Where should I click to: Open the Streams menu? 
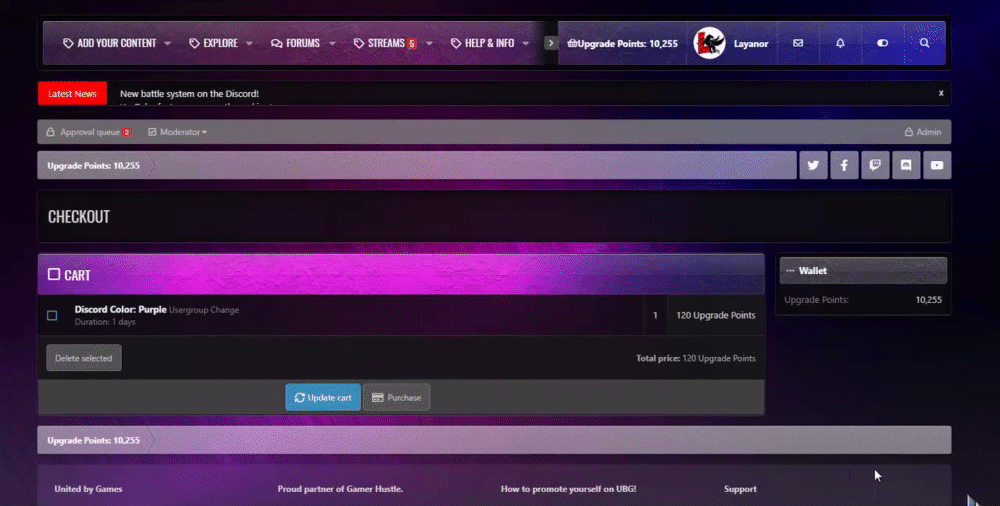tap(385, 43)
